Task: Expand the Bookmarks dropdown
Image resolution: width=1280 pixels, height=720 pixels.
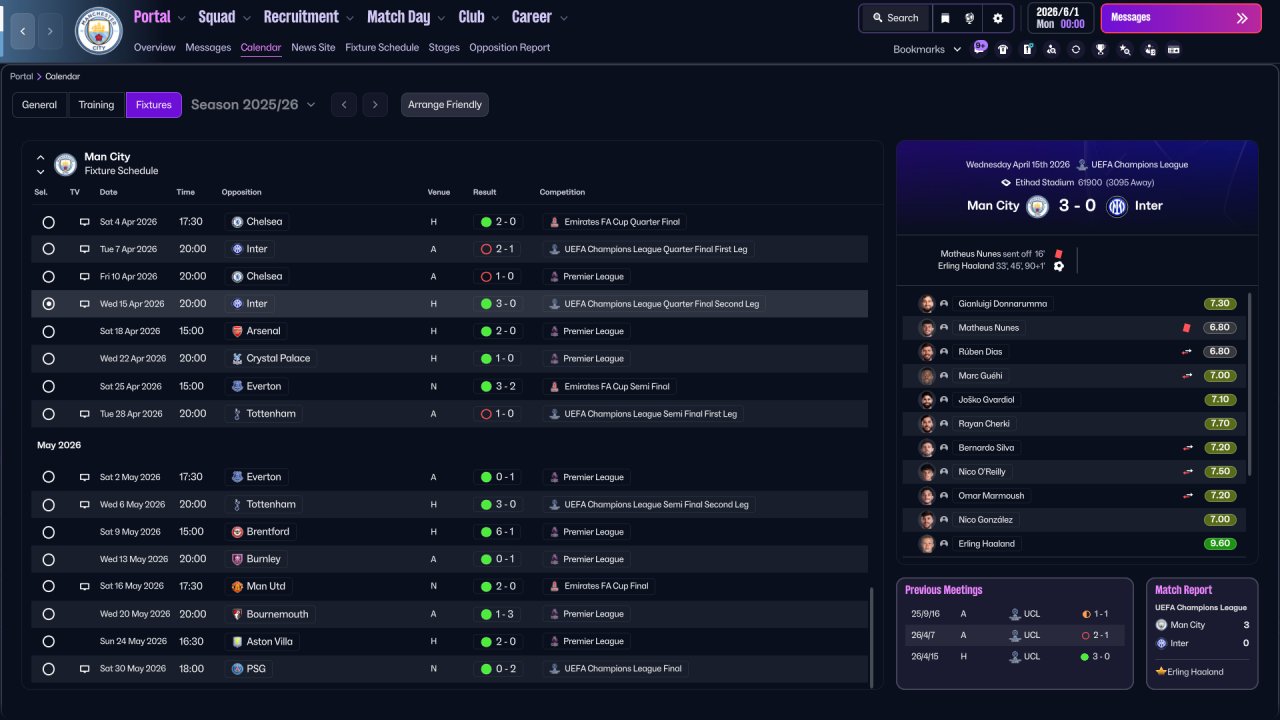Action: [927, 49]
